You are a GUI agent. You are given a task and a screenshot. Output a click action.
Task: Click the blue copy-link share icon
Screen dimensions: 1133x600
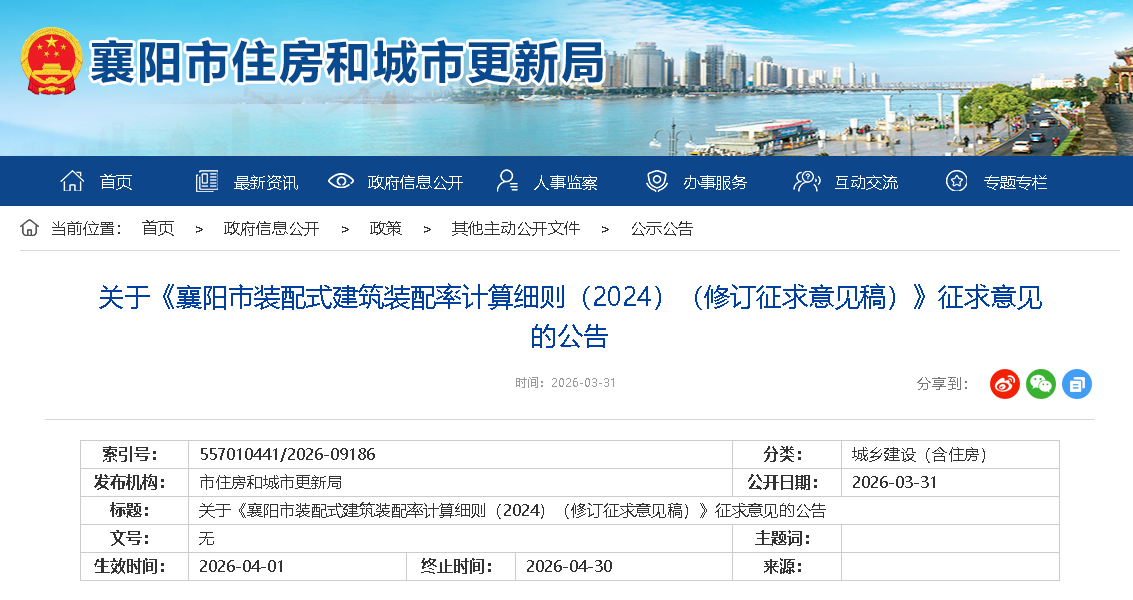[x=1076, y=383]
